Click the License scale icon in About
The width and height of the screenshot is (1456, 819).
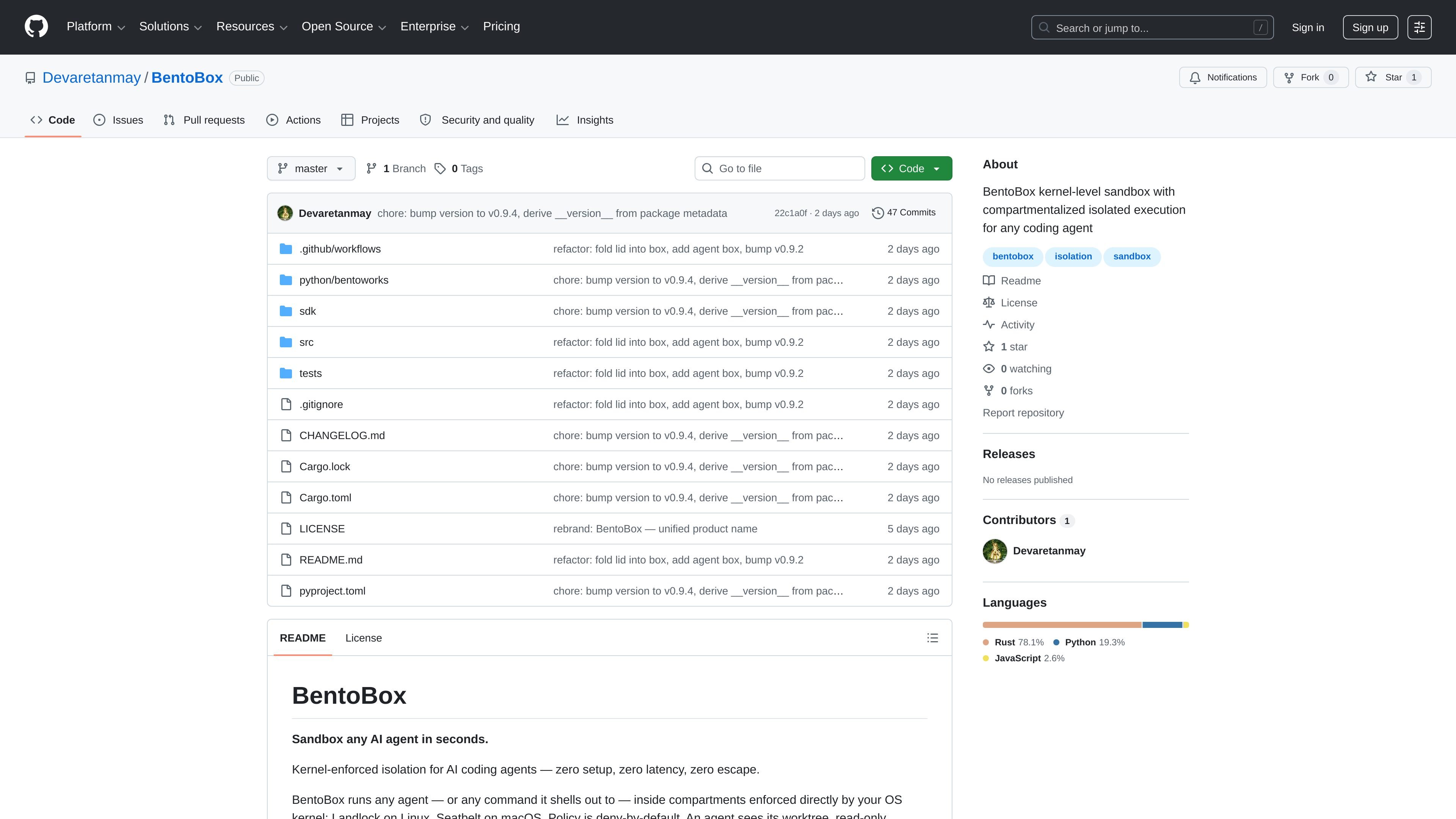click(x=988, y=303)
